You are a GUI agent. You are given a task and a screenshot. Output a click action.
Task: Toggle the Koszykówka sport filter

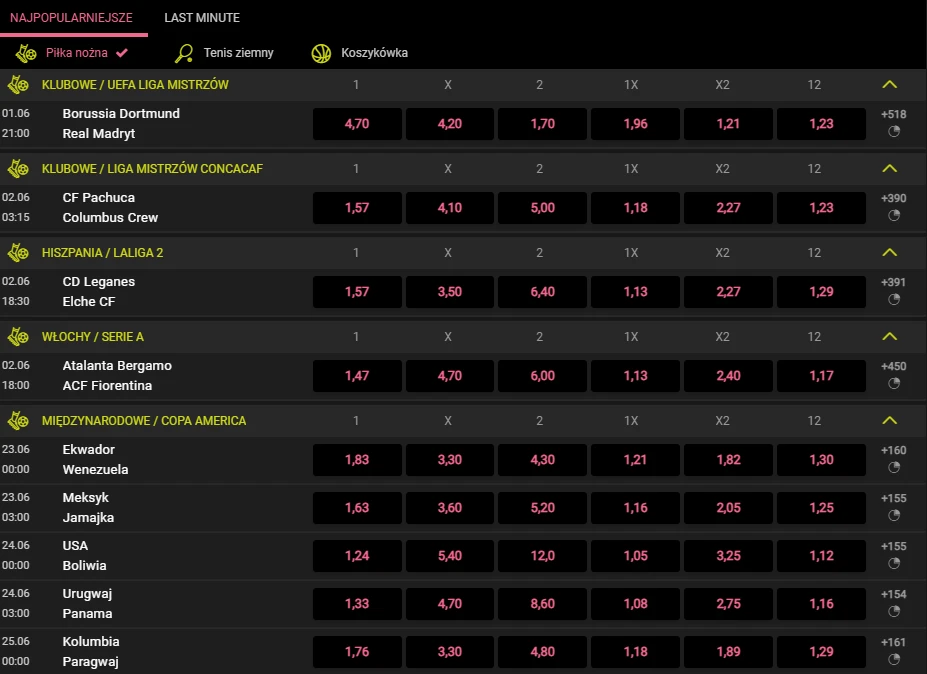[x=374, y=53]
